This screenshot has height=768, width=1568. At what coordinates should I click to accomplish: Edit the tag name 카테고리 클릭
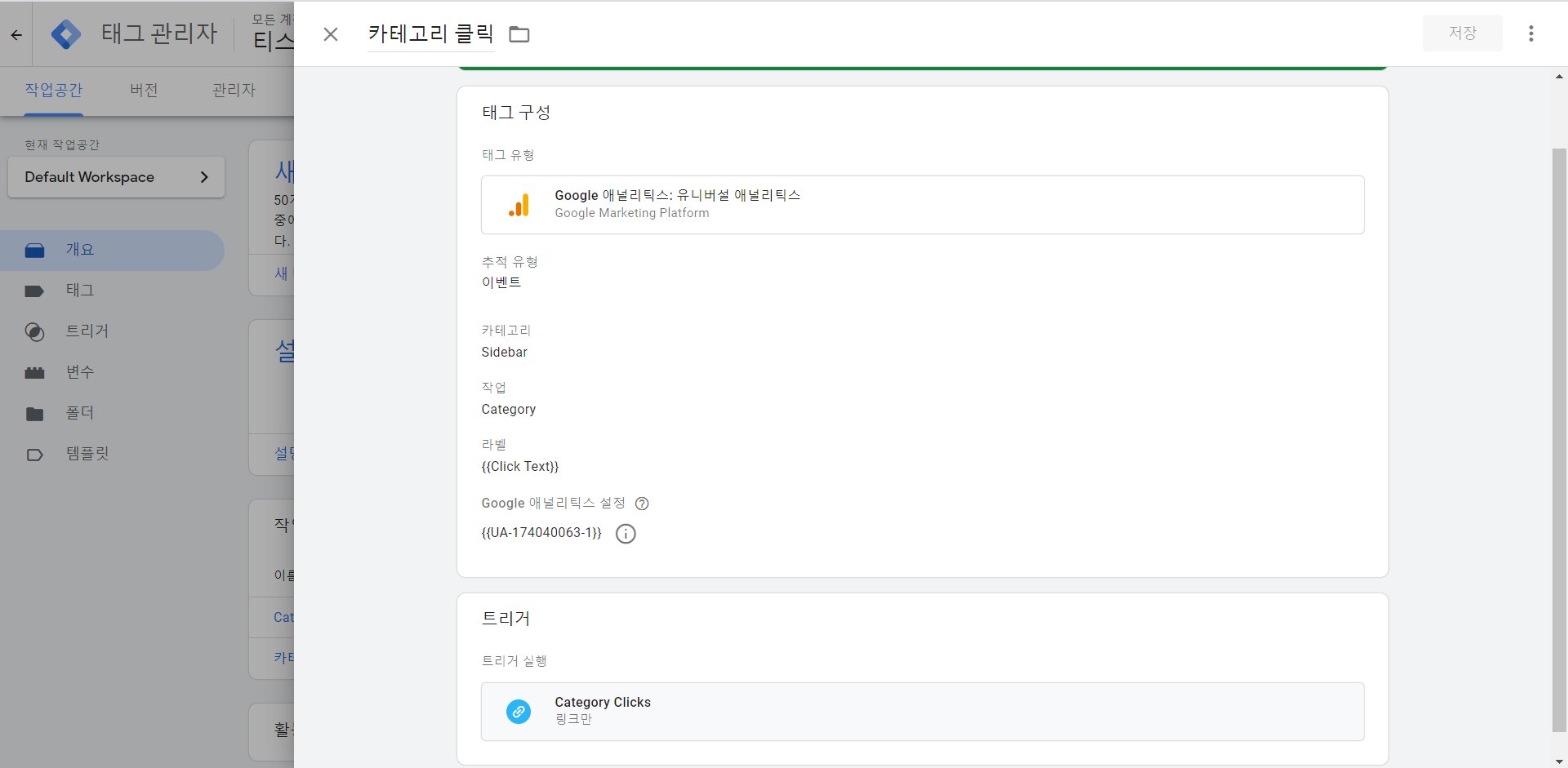[431, 34]
